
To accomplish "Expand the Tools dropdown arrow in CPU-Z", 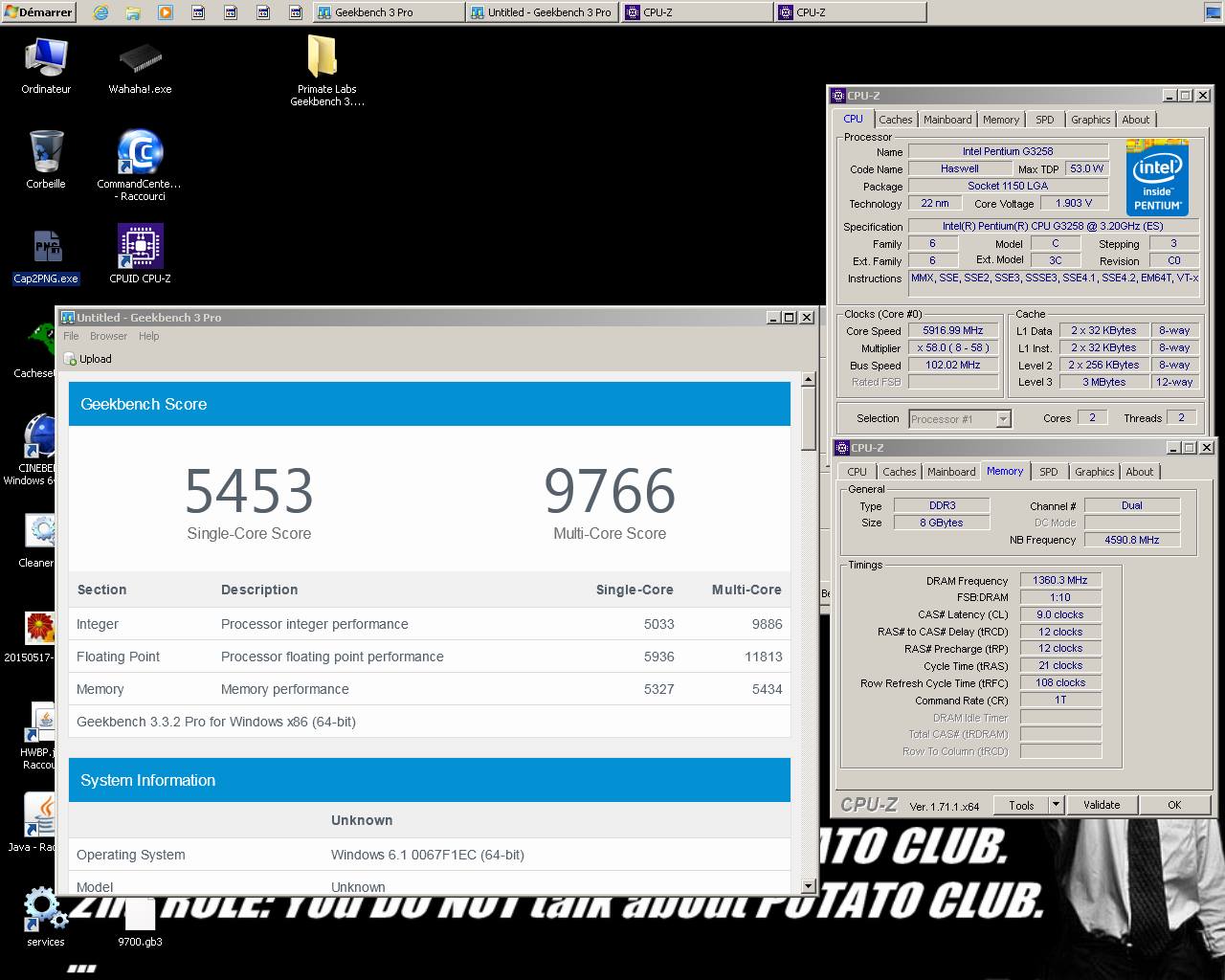I will click(x=1056, y=805).
